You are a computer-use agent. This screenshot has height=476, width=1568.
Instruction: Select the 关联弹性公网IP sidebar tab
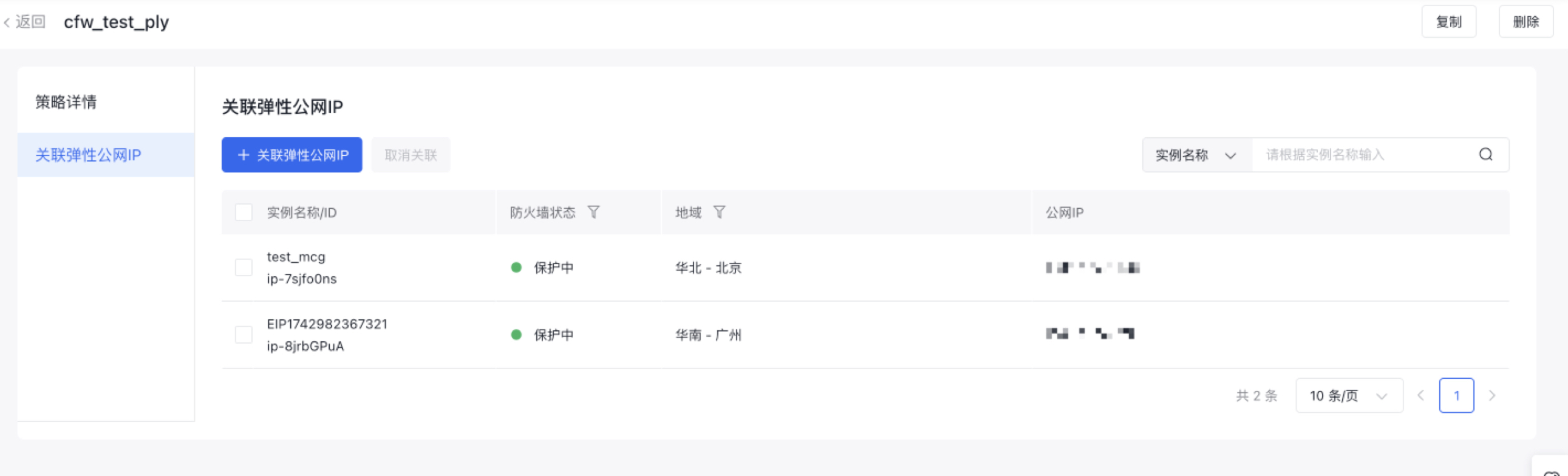tap(88, 155)
